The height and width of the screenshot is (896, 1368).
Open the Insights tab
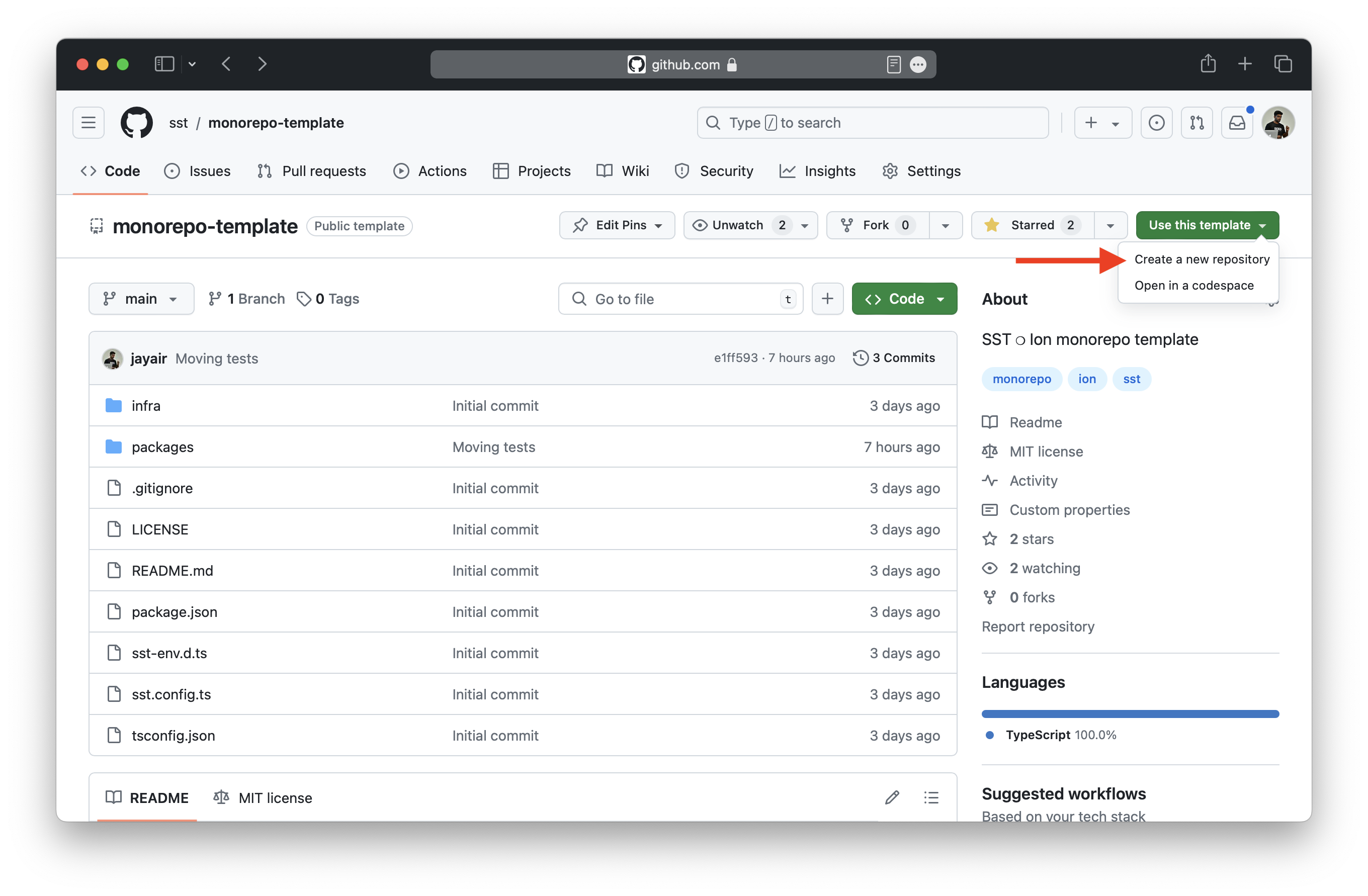pos(817,171)
